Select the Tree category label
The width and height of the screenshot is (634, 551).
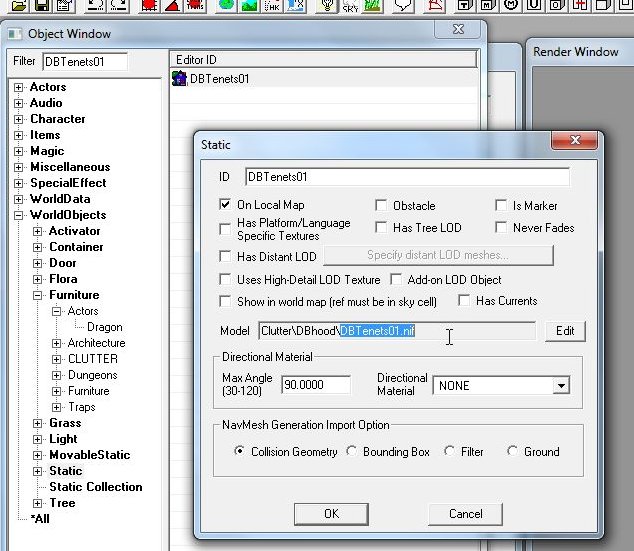point(62,503)
